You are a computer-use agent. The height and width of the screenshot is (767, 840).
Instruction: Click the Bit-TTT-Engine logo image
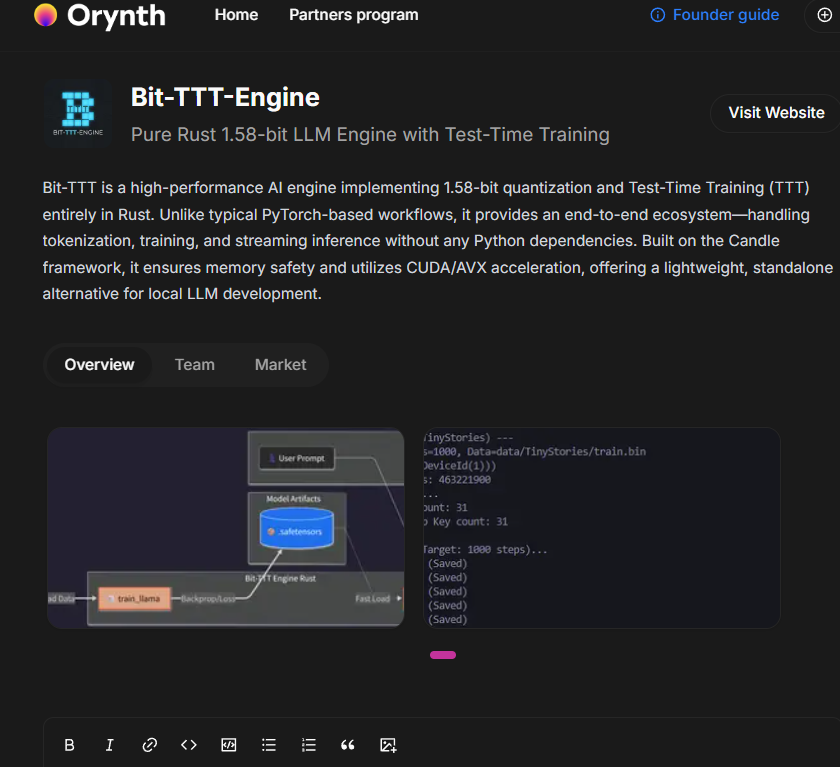click(78, 114)
